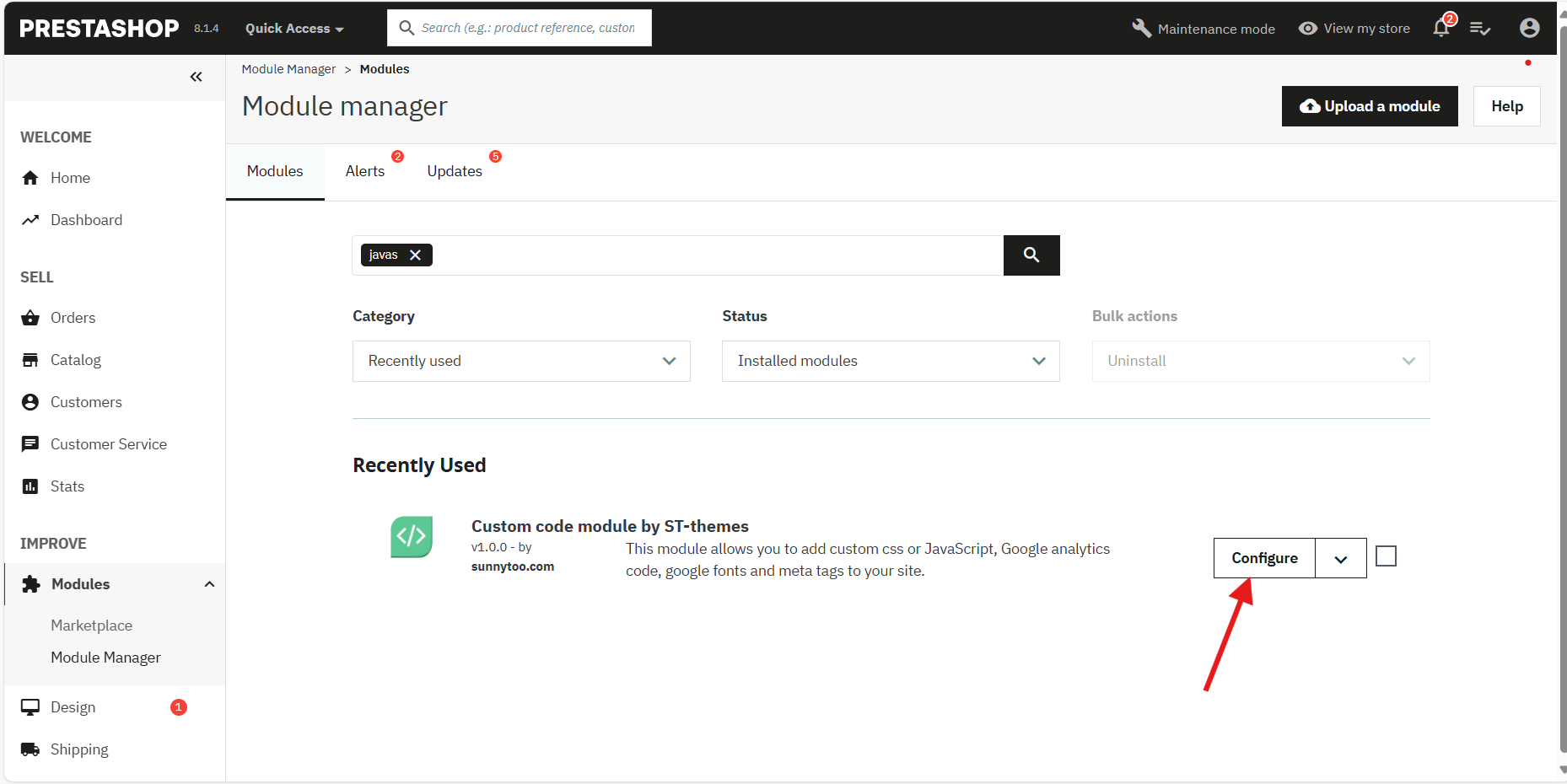This screenshot has width=1567, height=784.
Task: Select the Custom code module checkbox
Action: [x=1386, y=556]
